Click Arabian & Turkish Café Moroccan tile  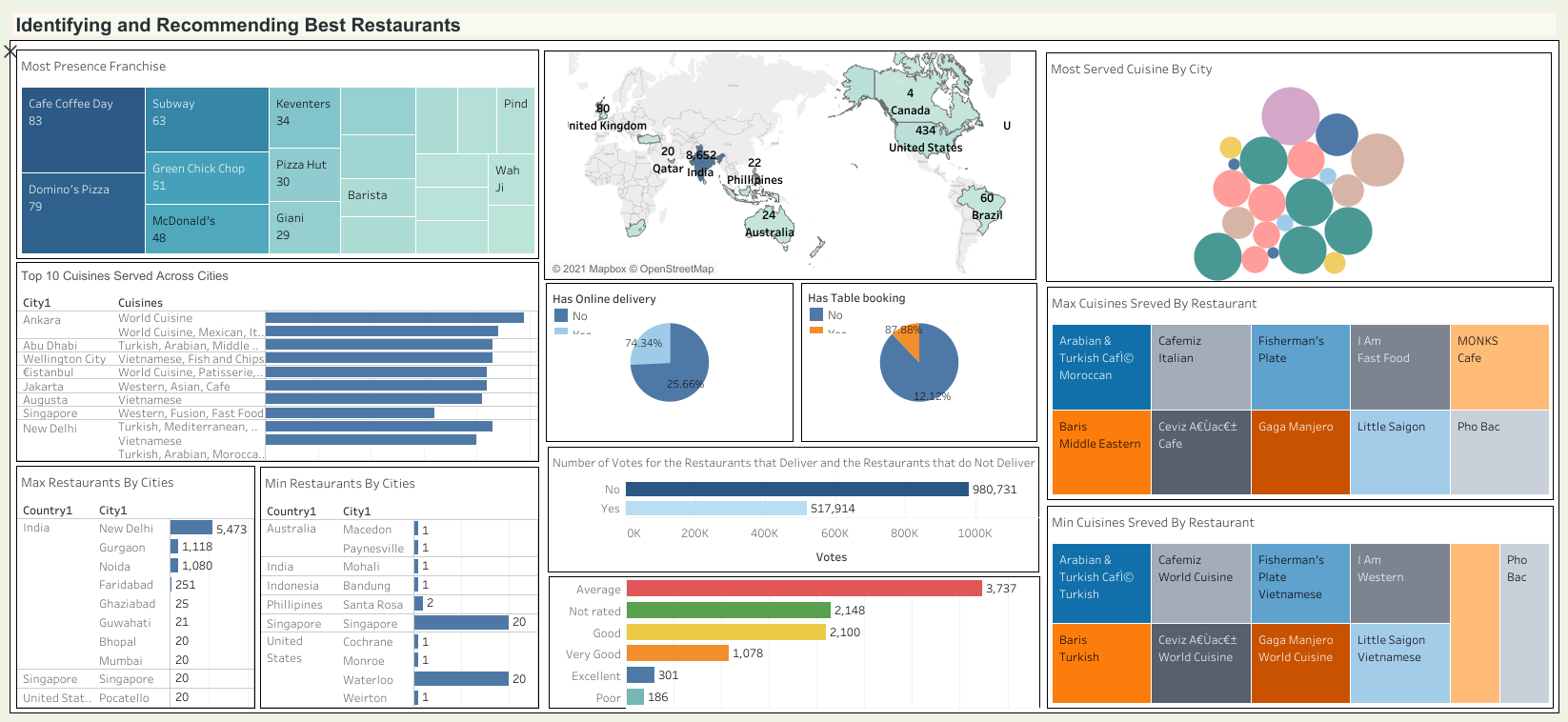[1101, 367]
